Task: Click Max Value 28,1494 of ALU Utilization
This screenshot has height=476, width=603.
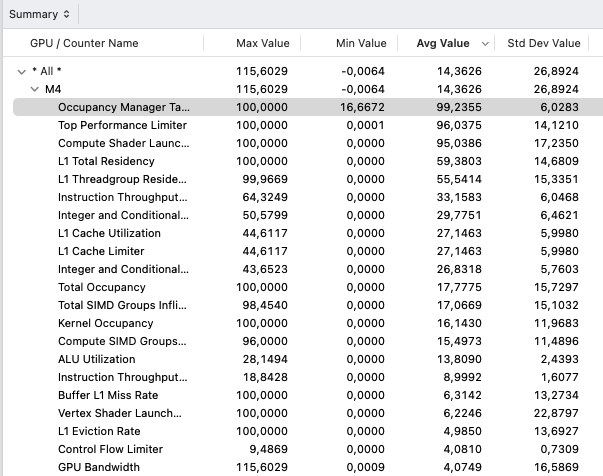Action: pos(265,359)
